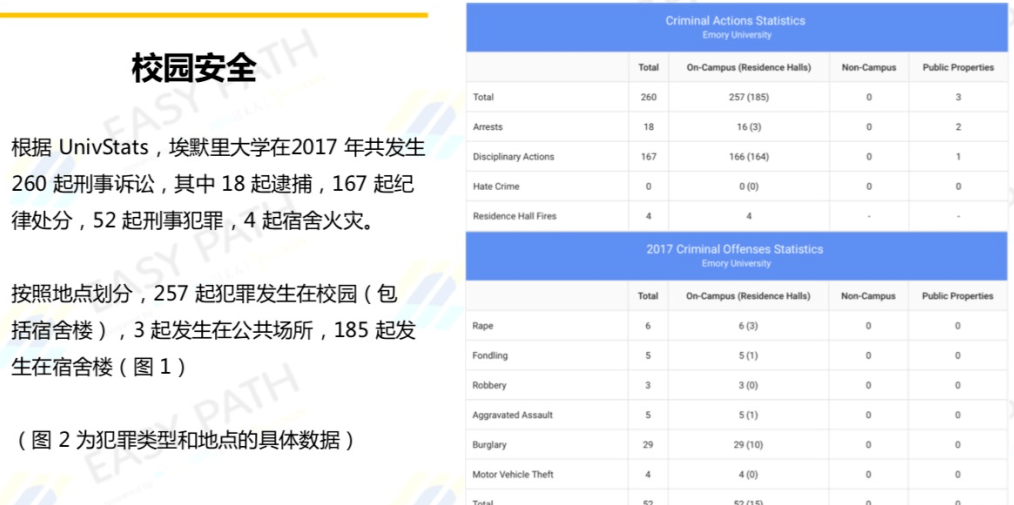1014x505 pixels.
Task: Click Public Properties value 3 in Total row
Action: 958,97
